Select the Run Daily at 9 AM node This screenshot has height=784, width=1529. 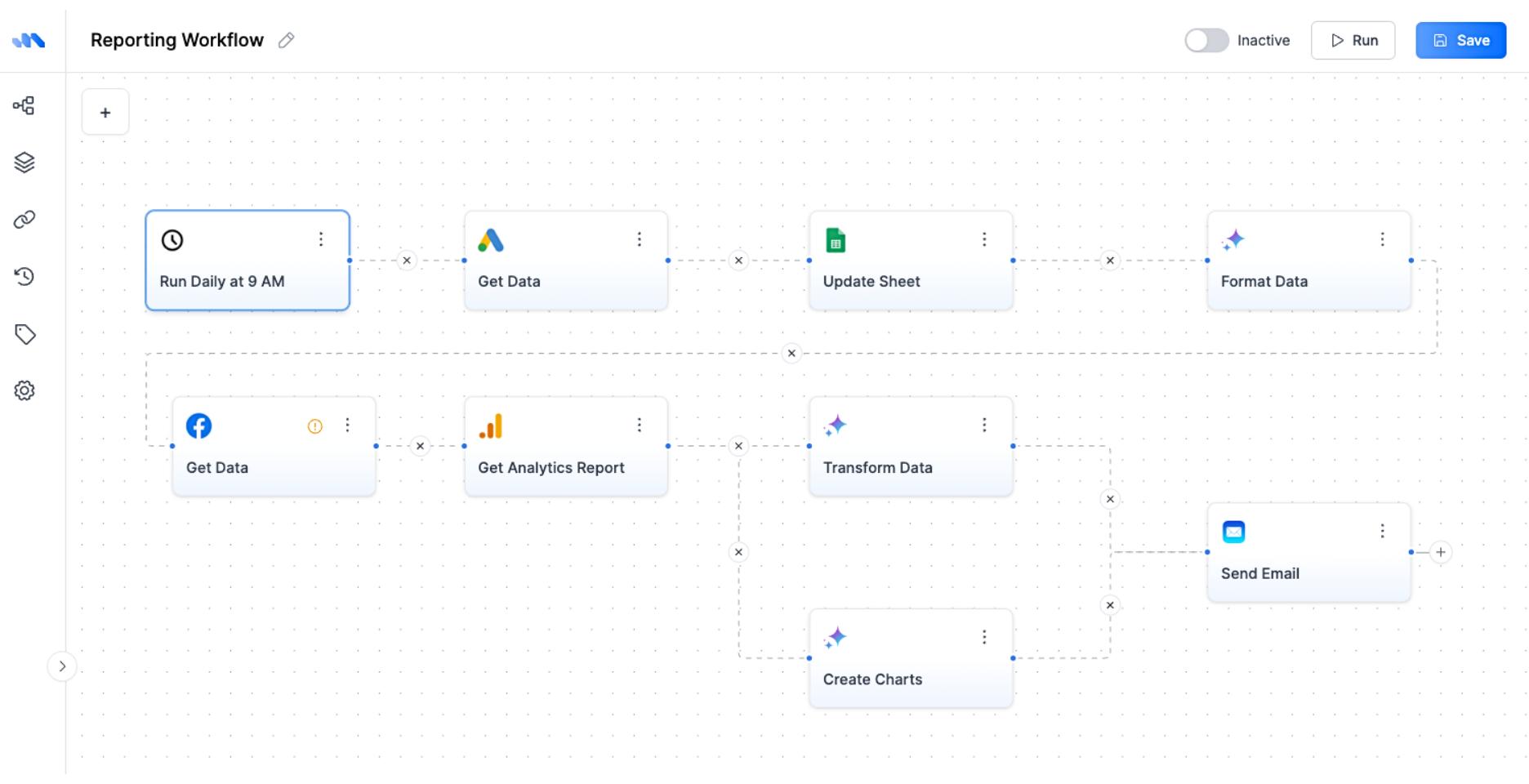click(247, 261)
